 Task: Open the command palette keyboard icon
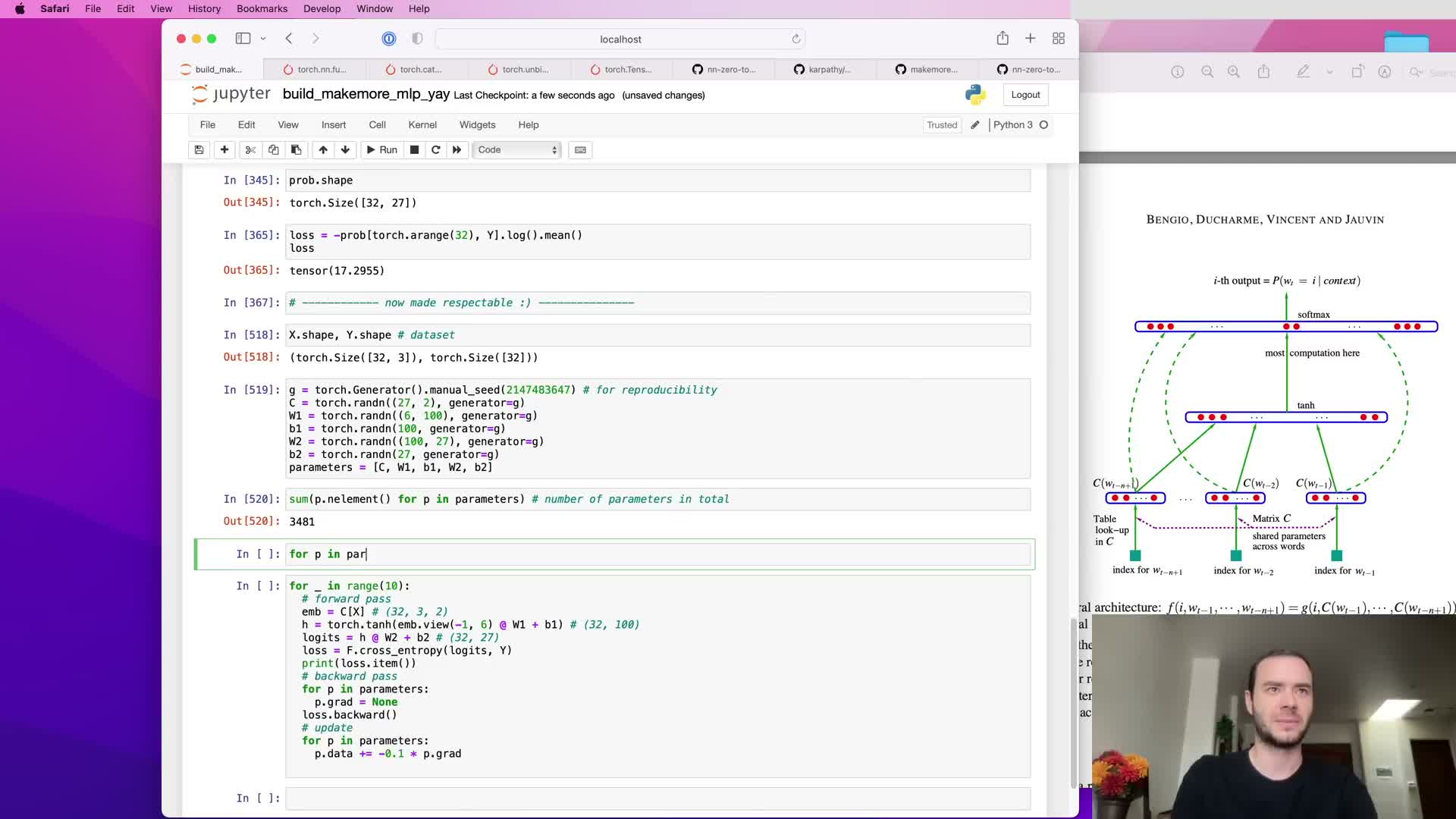(580, 149)
